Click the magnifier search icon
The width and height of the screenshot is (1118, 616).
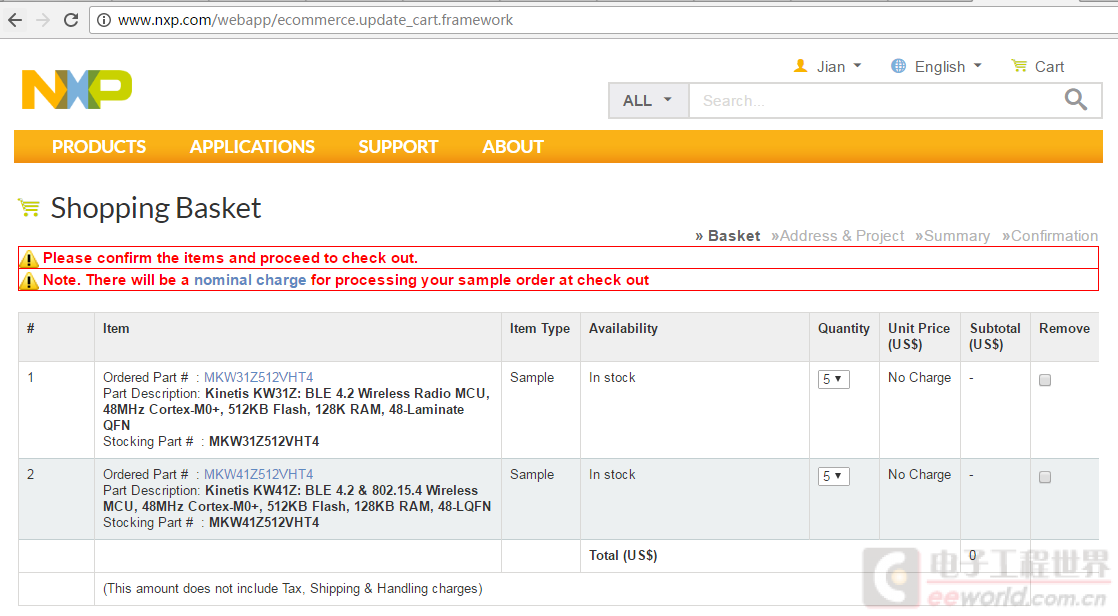point(1076,100)
